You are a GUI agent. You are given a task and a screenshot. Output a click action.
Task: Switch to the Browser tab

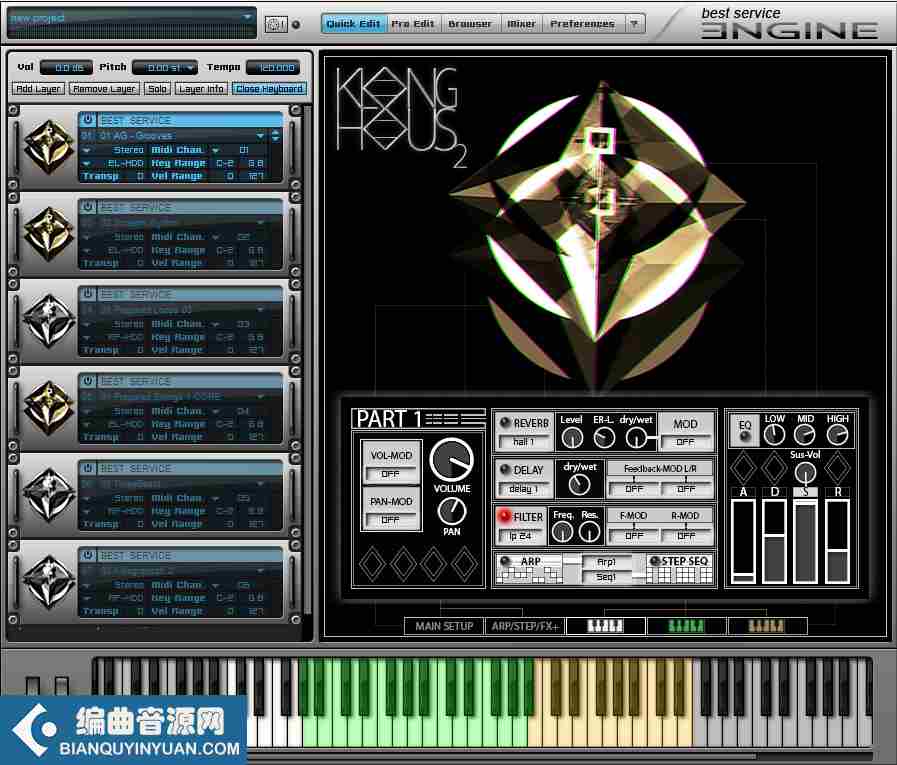click(x=470, y=24)
